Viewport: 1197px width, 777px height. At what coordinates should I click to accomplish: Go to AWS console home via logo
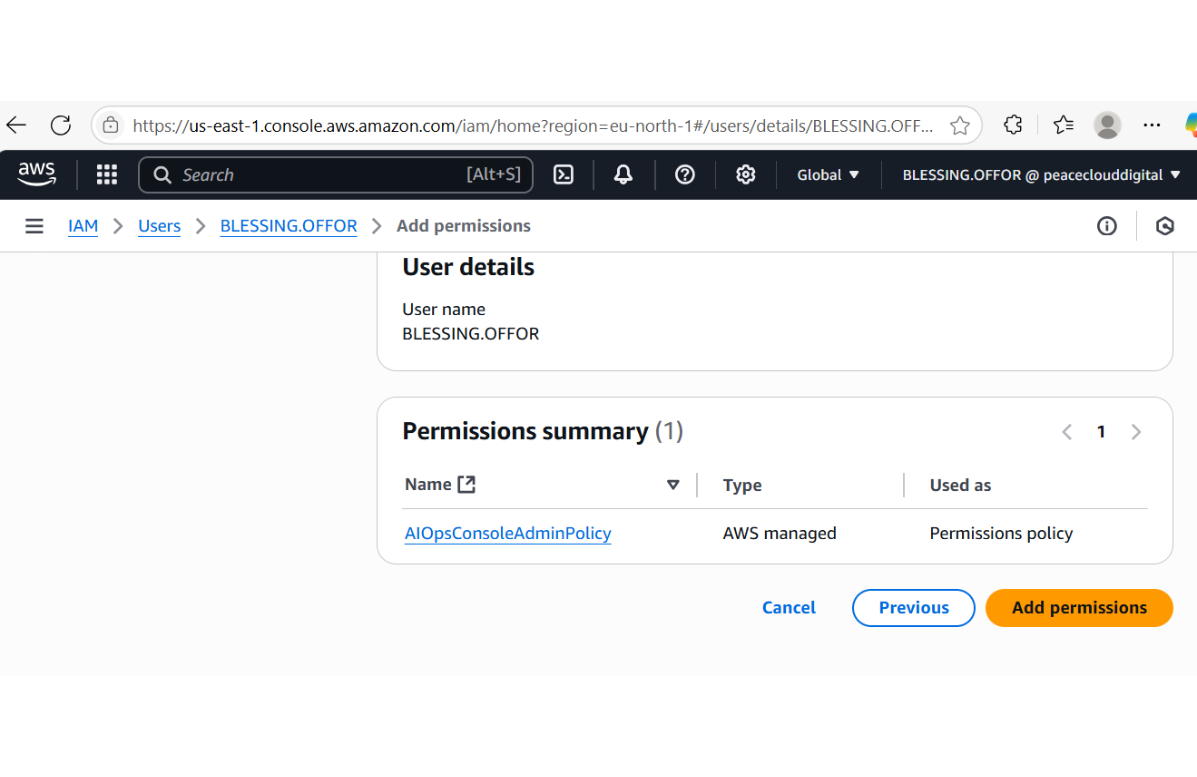pyautogui.click(x=37, y=175)
